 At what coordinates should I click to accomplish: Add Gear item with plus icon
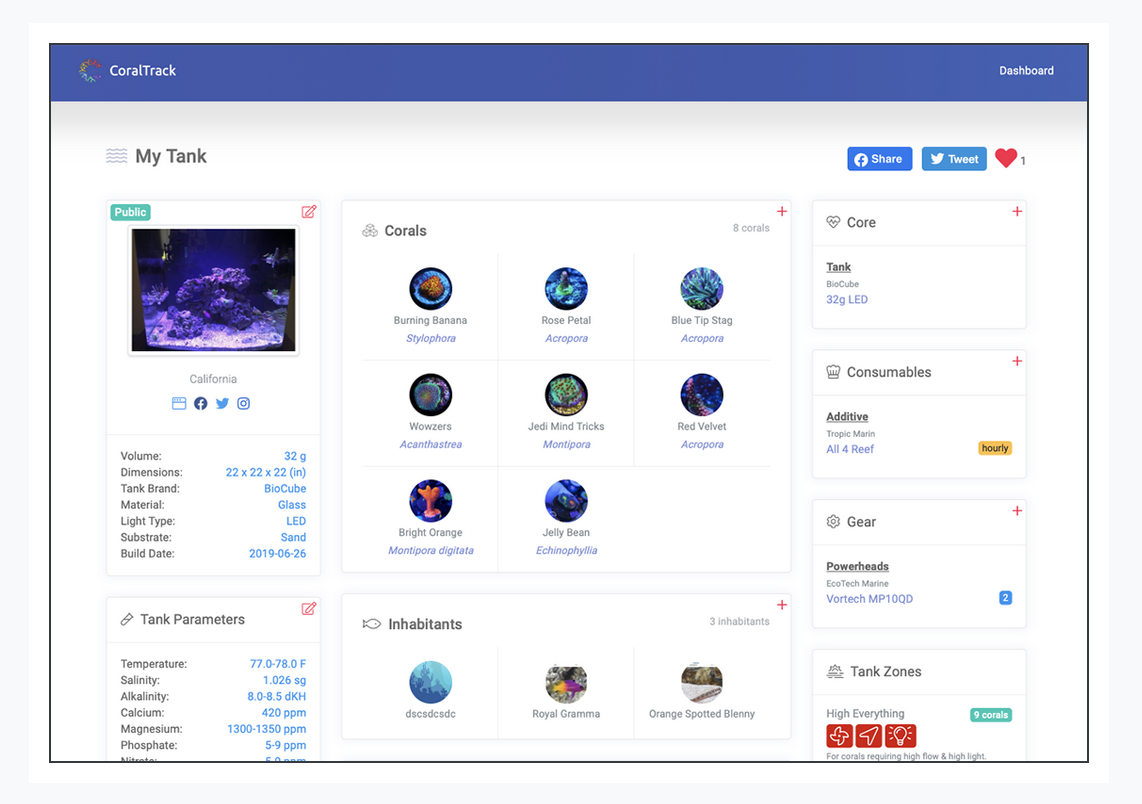point(1017,511)
